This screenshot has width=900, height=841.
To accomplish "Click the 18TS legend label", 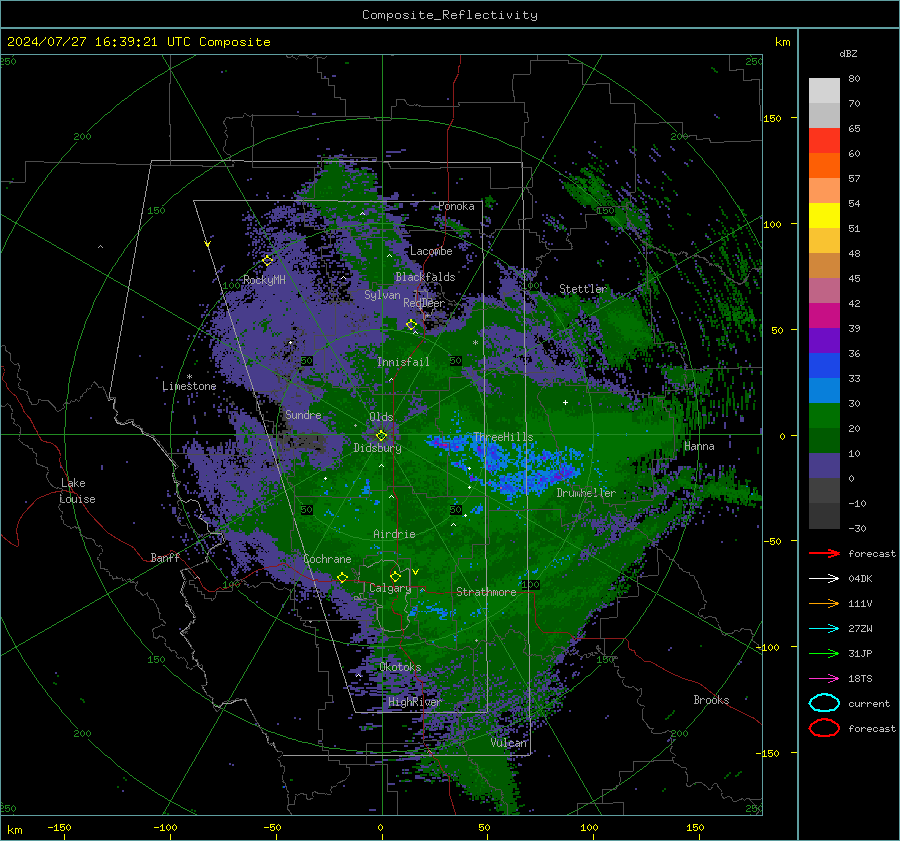I will click(x=860, y=679).
